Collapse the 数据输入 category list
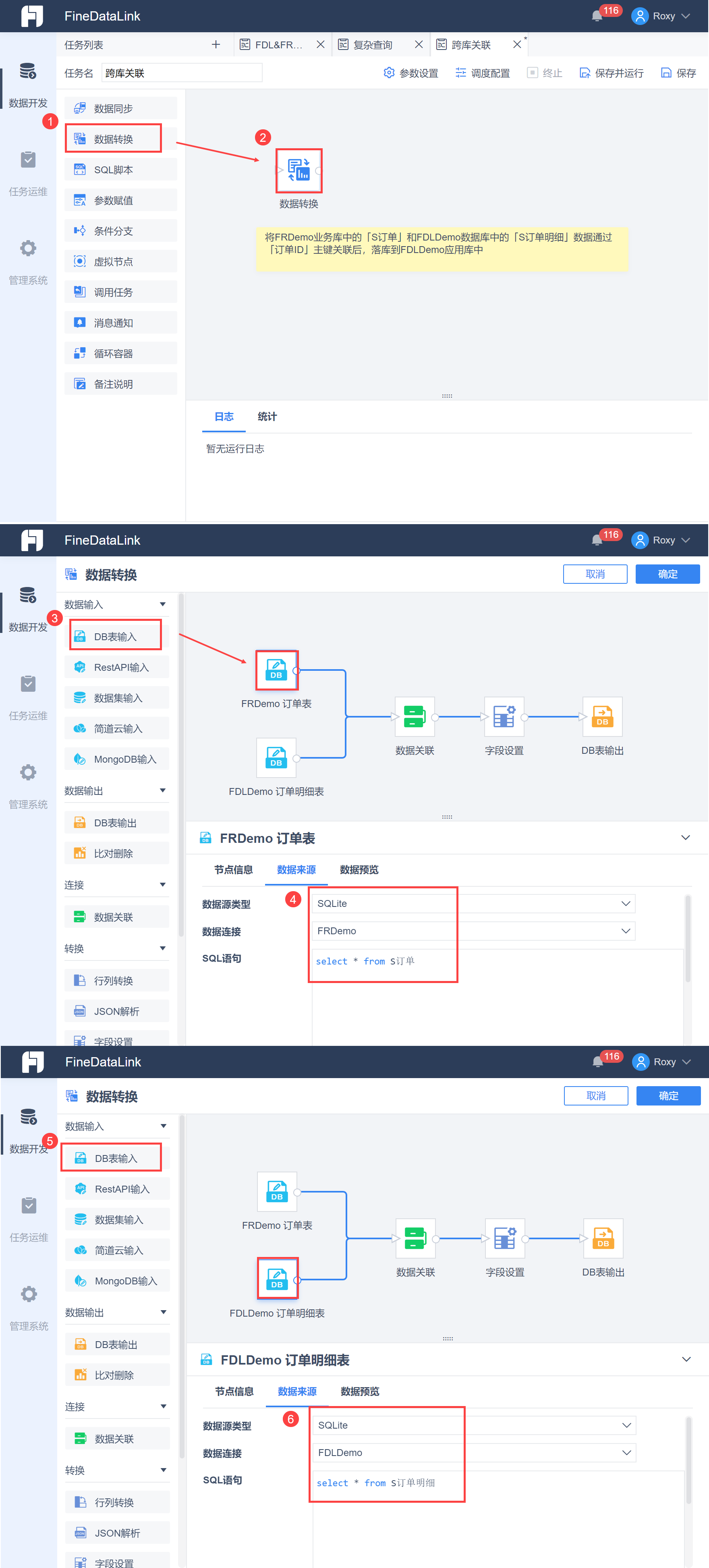Viewport: 709px width, 1568px height. [x=162, y=604]
